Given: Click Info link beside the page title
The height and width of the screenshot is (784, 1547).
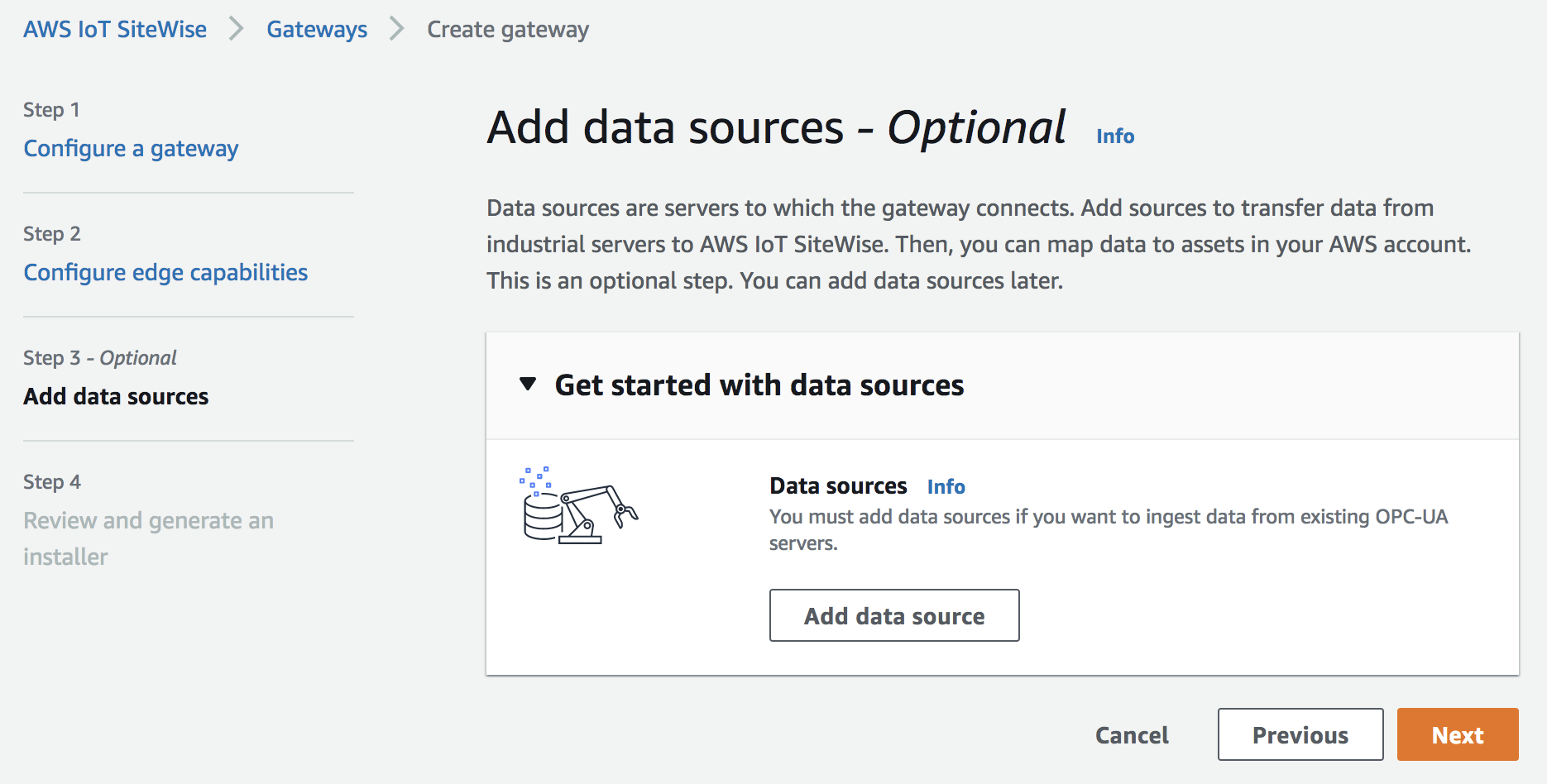Looking at the screenshot, I should coord(1114,136).
